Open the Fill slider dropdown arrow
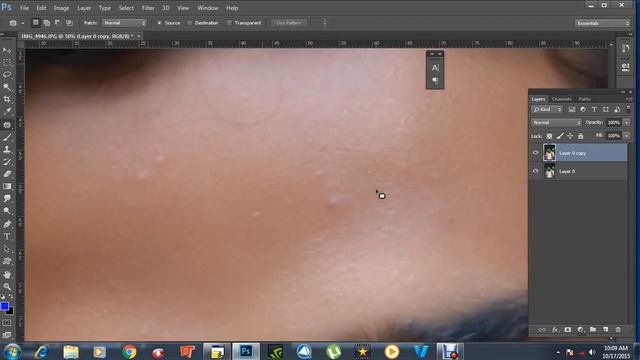 (x=627, y=136)
